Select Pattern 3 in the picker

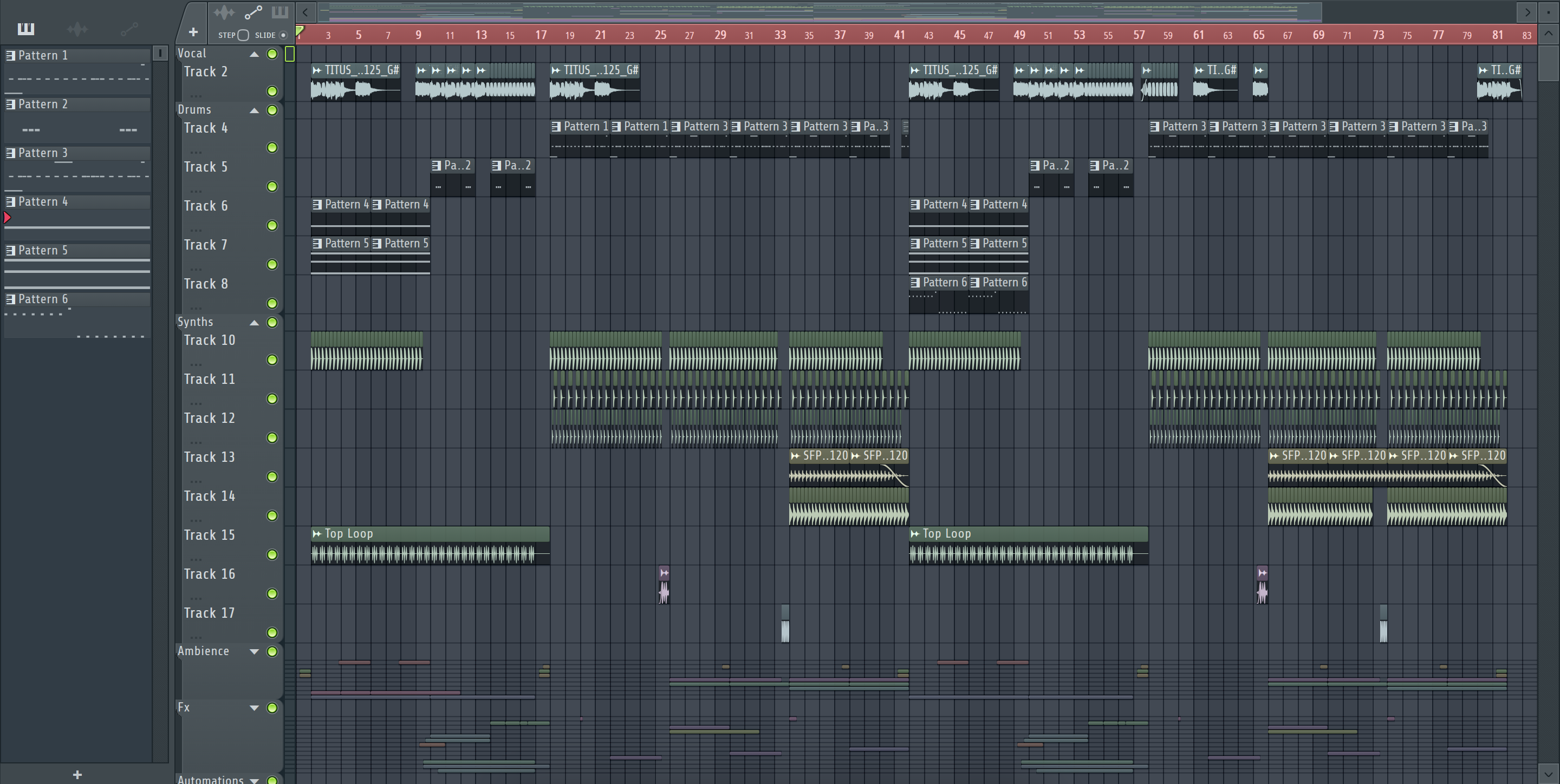[x=77, y=168]
